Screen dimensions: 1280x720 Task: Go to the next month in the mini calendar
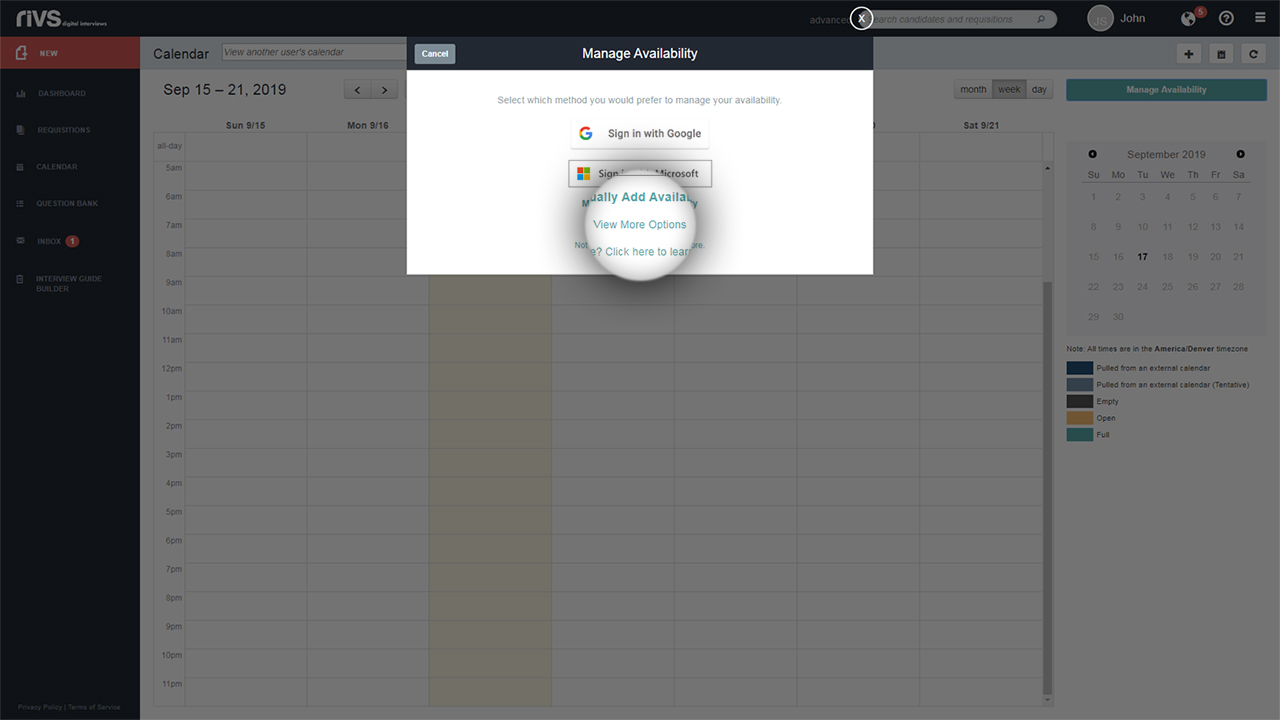pos(1241,154)
